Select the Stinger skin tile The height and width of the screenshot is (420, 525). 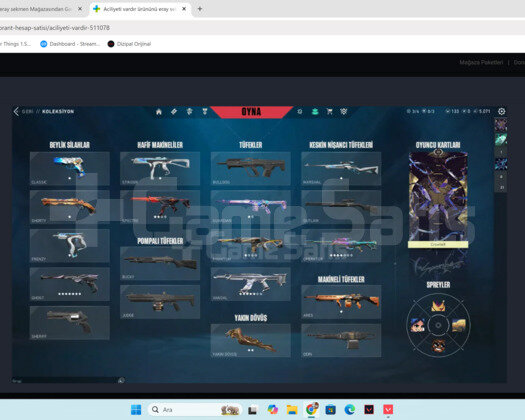point(160,168)
